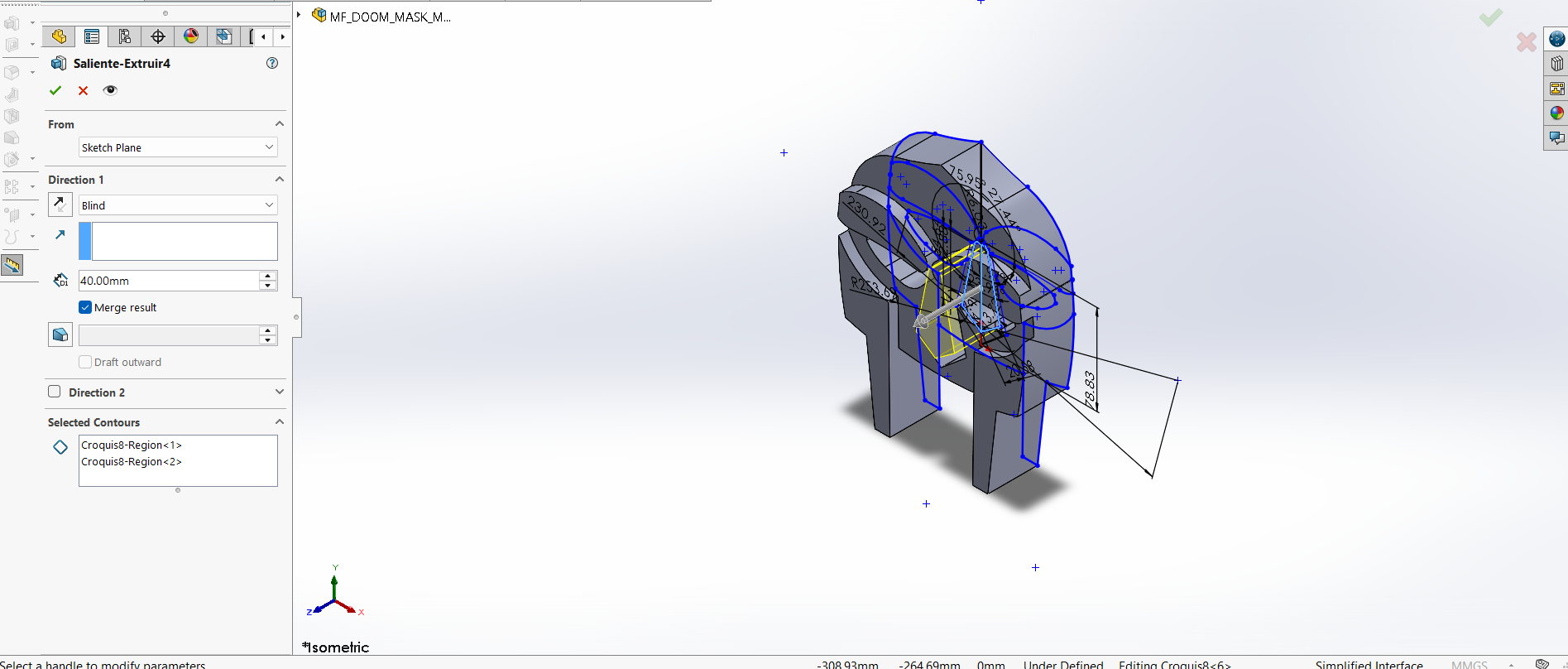Click the Selected Contours diamond icon
1568x669 pixels.
tap(60, 447)
